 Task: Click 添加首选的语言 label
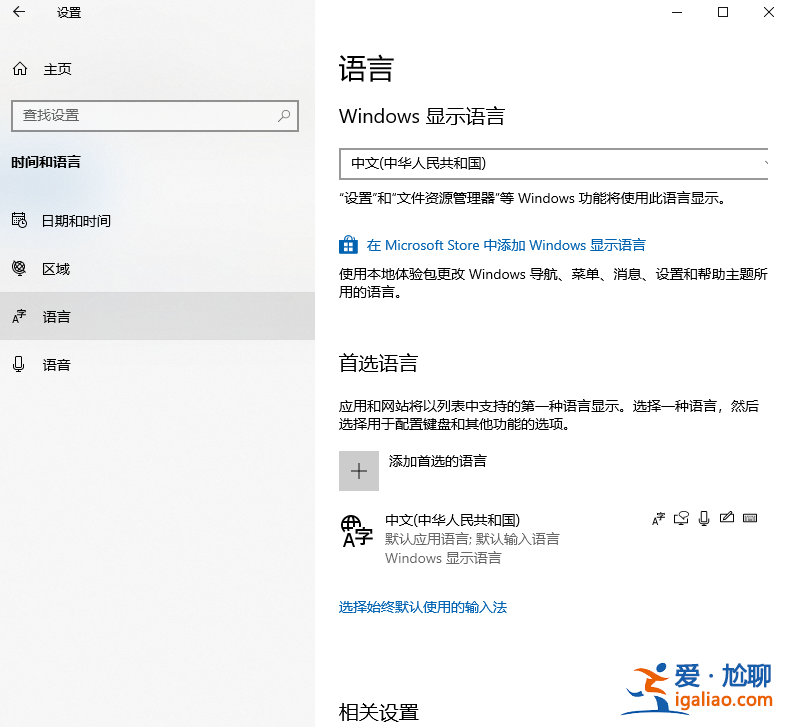point(438,461)
